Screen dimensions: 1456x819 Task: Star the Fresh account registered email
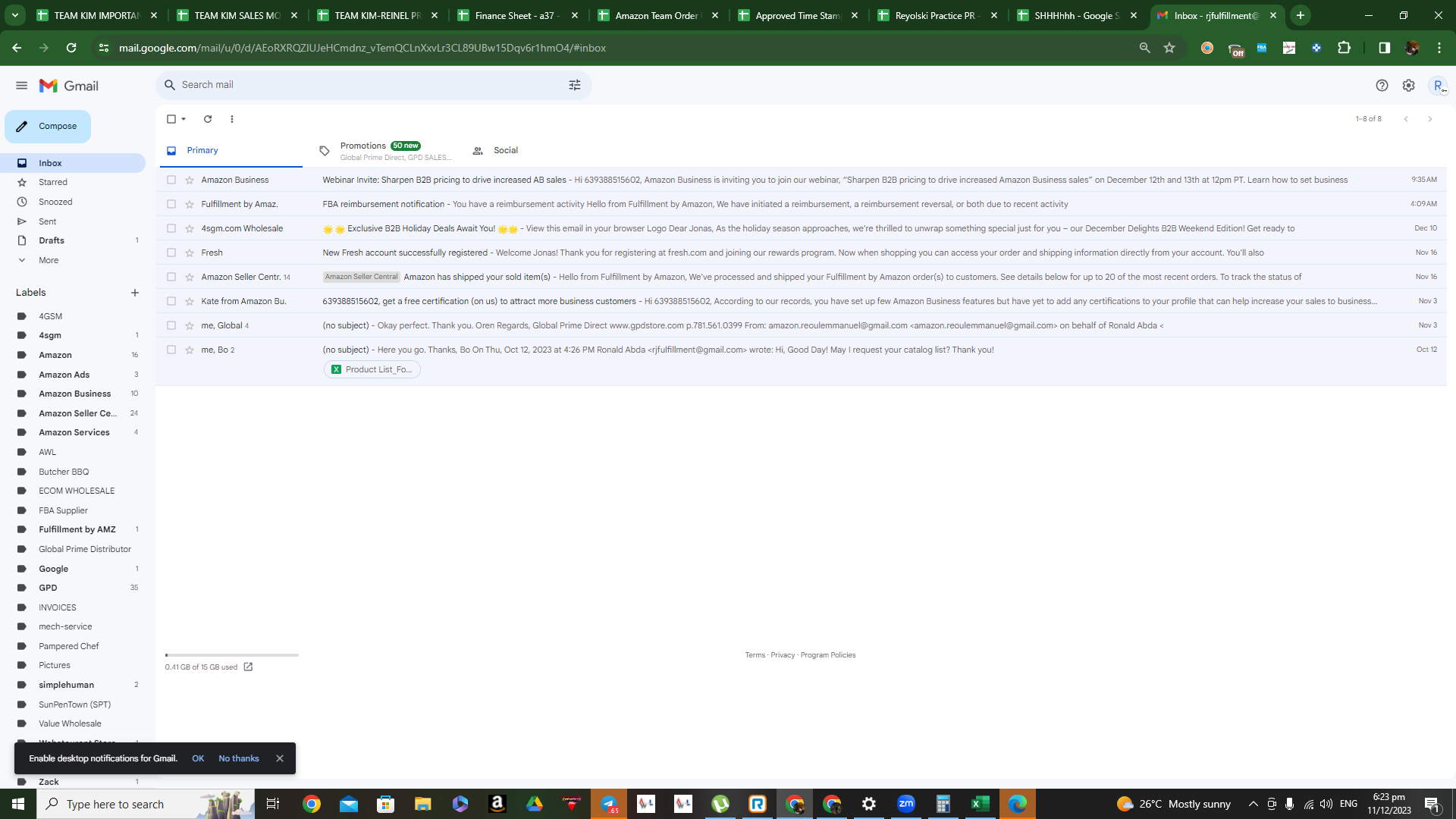pos(190,253)
